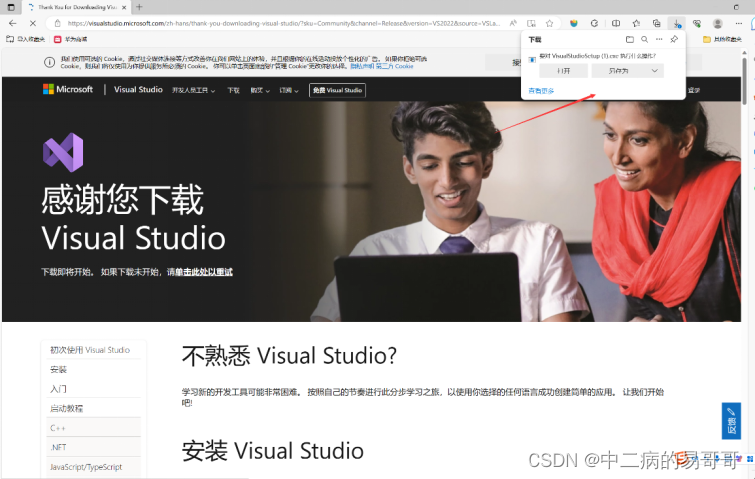Click the immersive reader icon in address bar
This screenshot has width=755, height=479.
(x=531, y=23)
